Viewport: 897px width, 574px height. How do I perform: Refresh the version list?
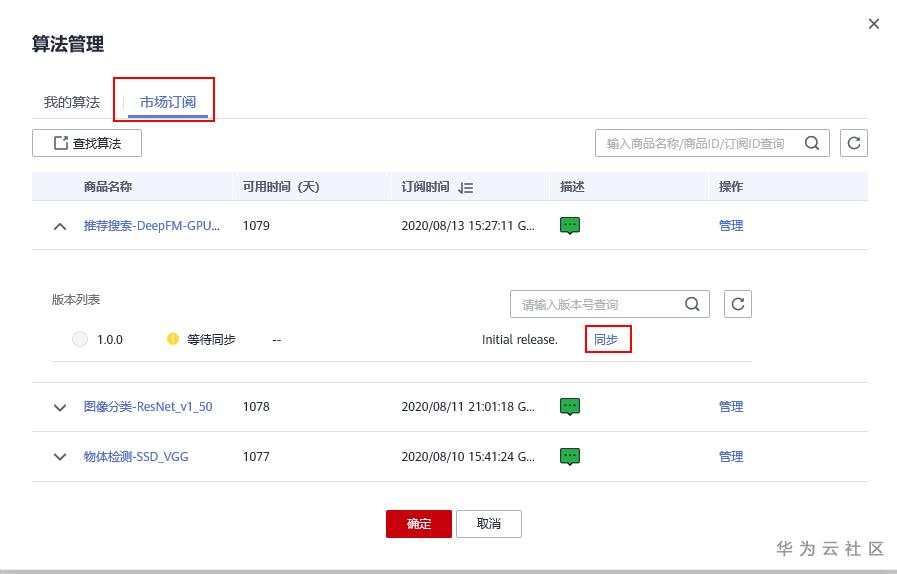[737, 304]
